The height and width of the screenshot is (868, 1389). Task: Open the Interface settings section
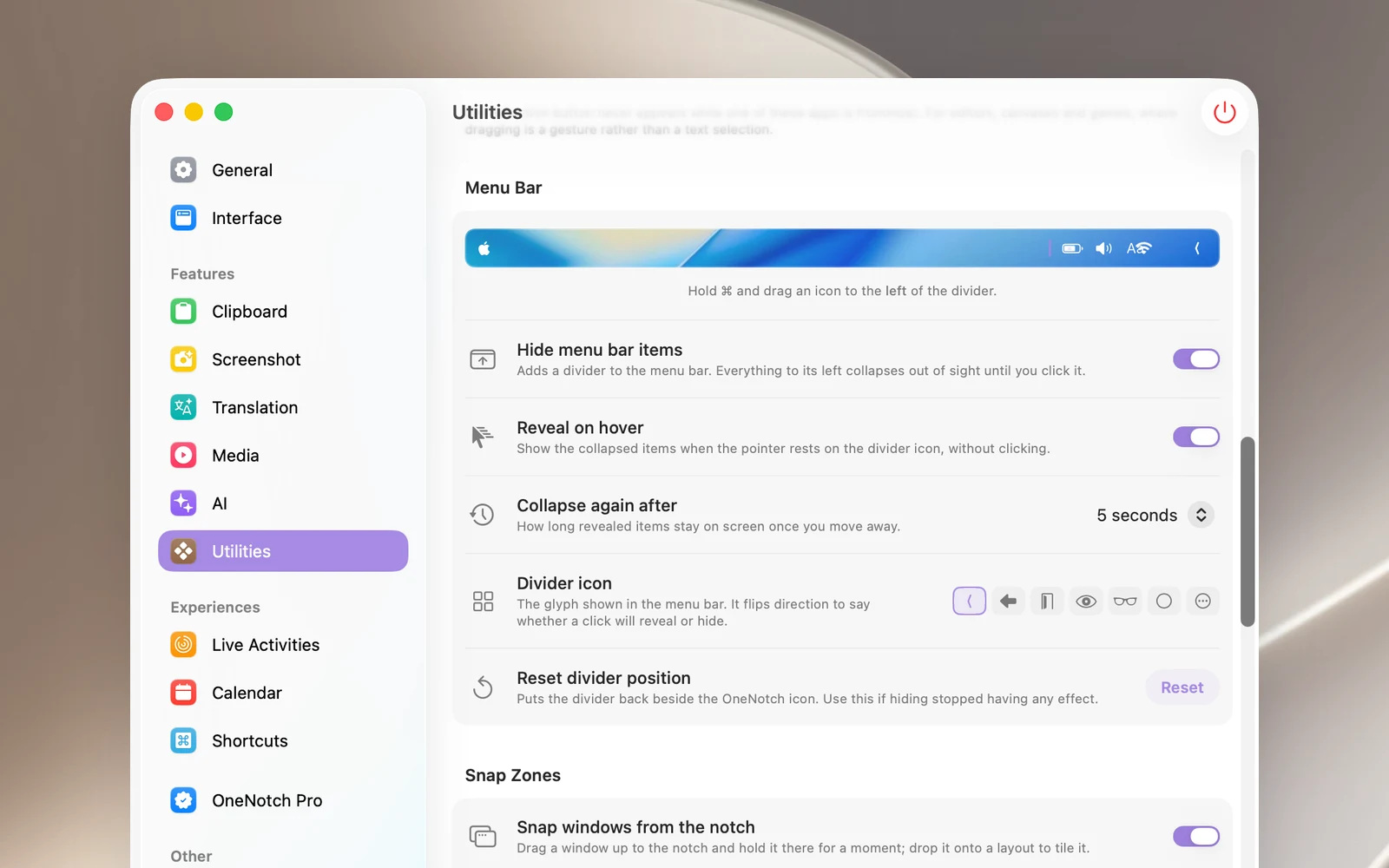click(283, 218)
